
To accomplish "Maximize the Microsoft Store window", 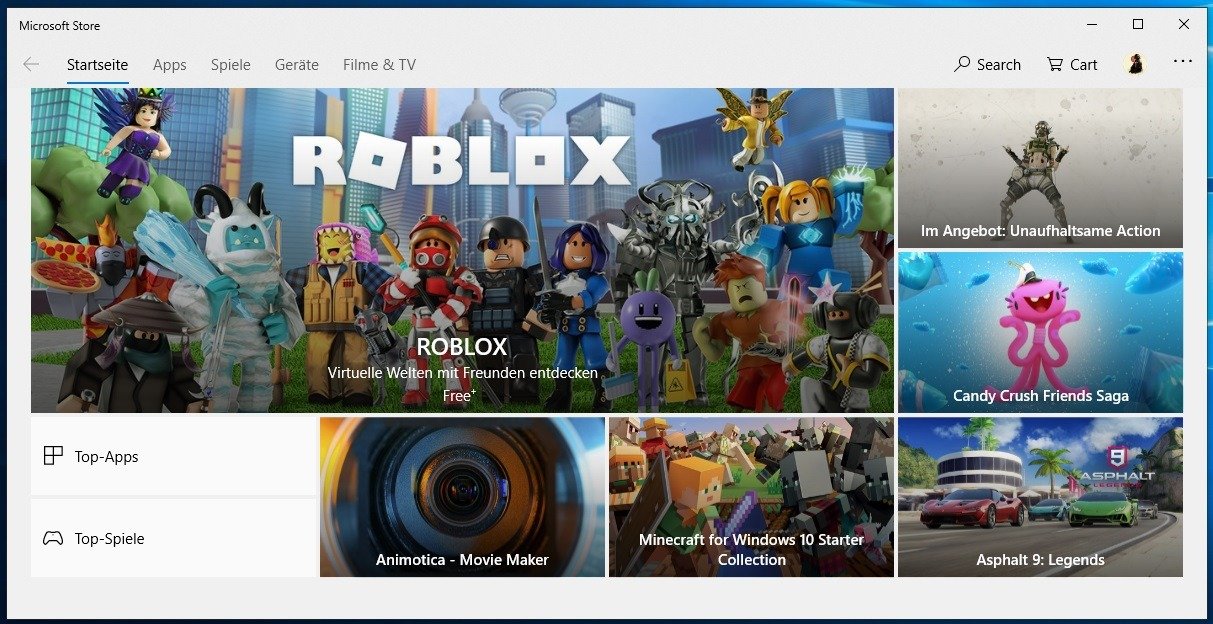I will click(x=1137, y=24).
